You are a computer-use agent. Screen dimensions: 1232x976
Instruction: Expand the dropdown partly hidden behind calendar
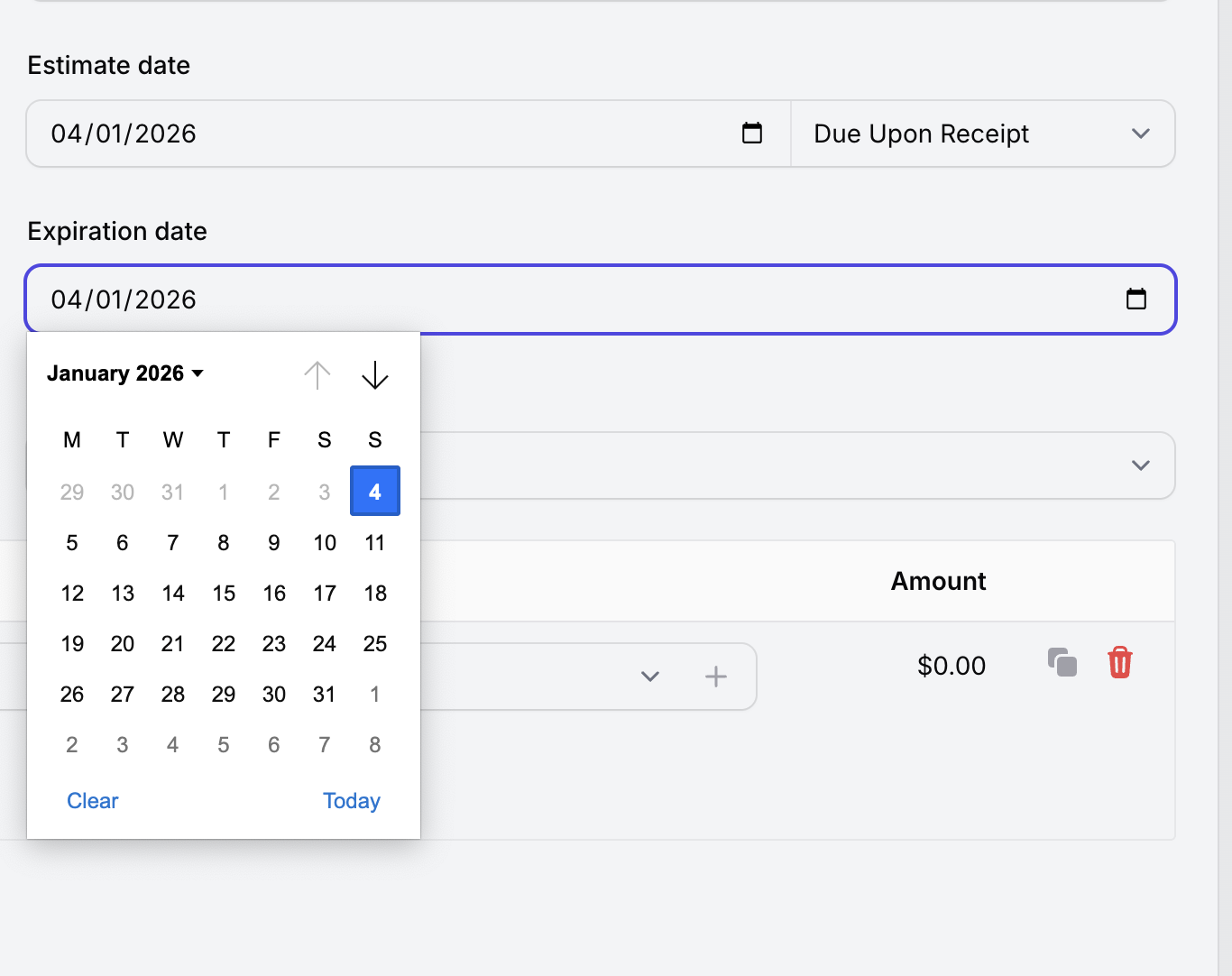point(1140,465)
